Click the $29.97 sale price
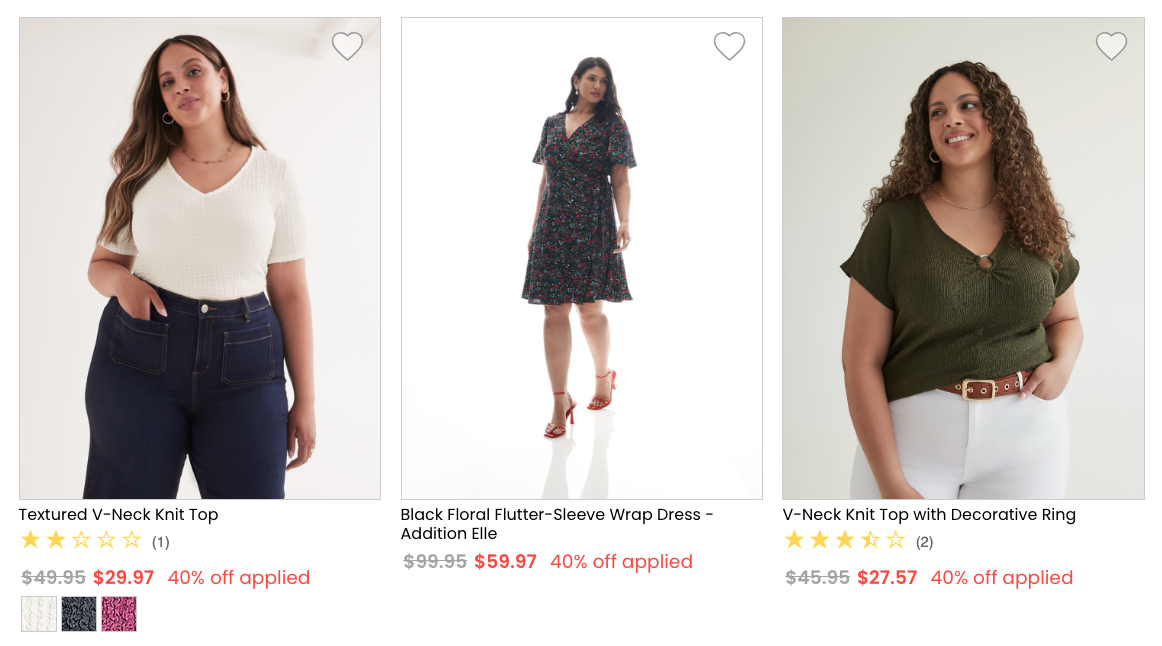 click(x=123, y=577)
